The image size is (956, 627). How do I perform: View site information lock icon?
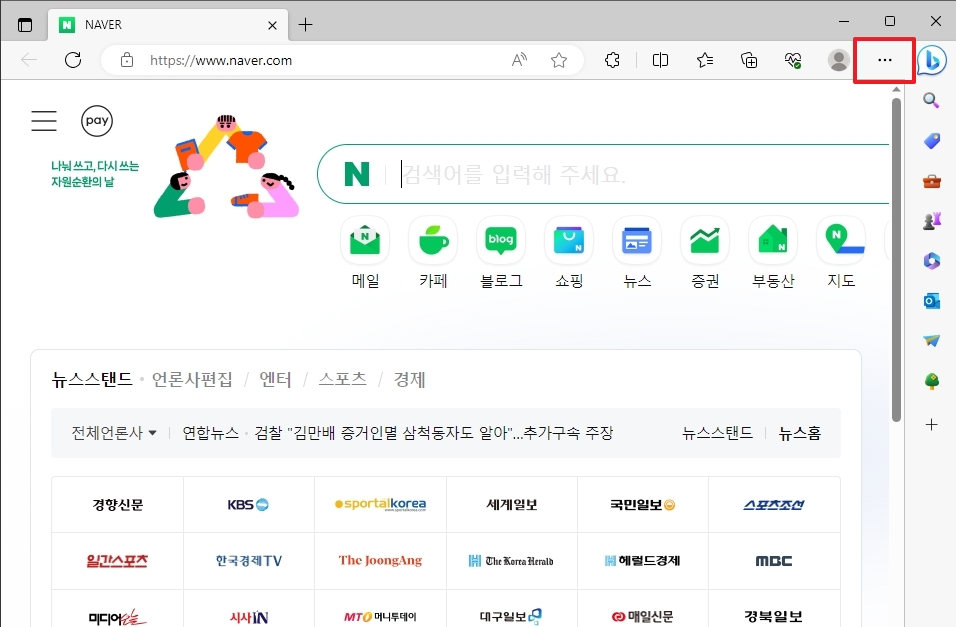point(127,60)
